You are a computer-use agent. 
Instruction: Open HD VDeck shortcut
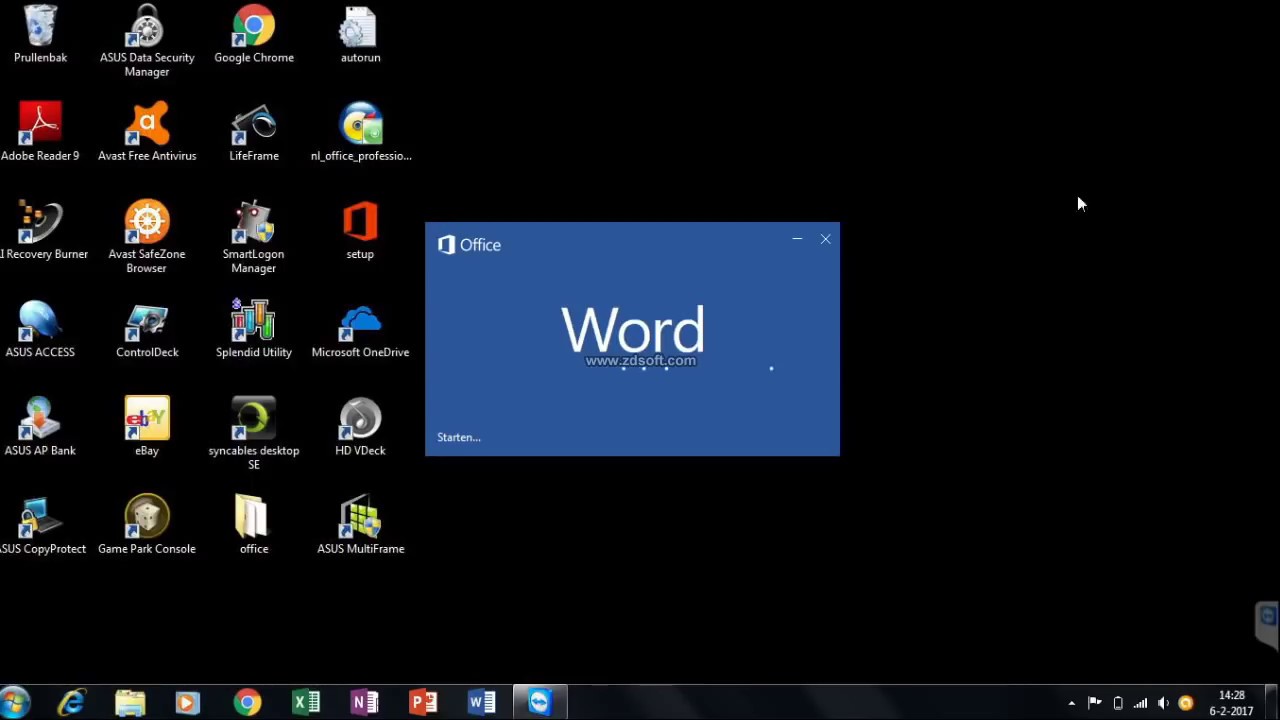(x=360, y=427)
